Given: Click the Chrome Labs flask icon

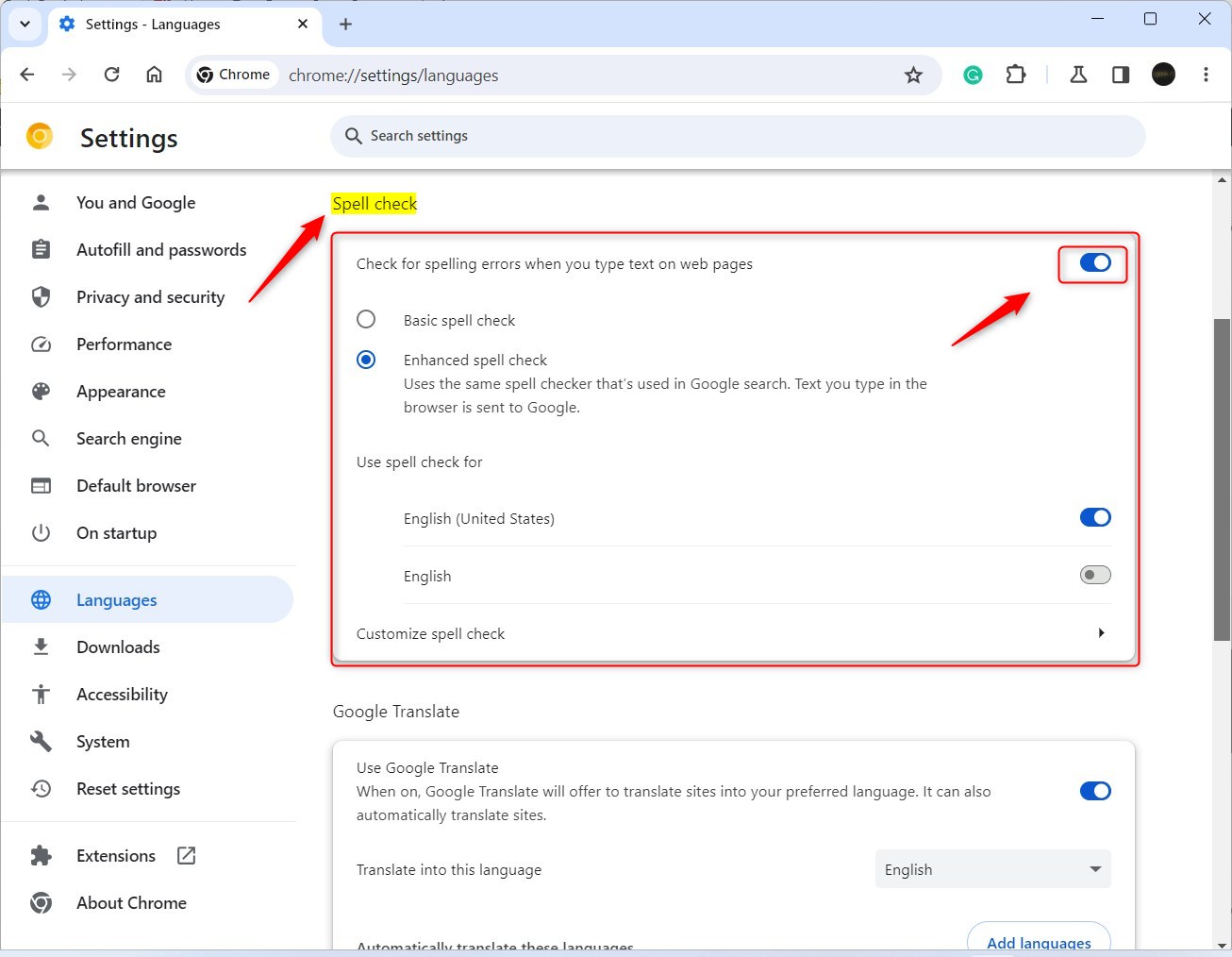Looking at the screenshot, I should coord(1077,75).
